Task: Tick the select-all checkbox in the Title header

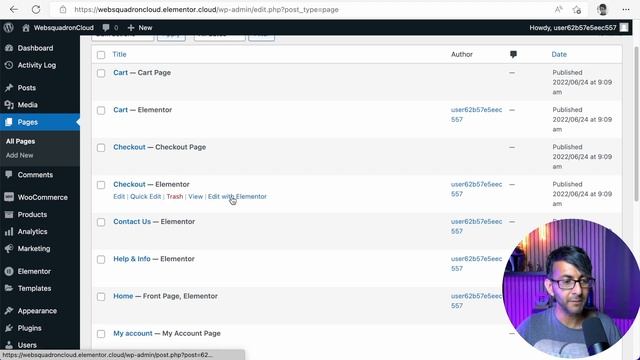Action: tap(101, 55)
